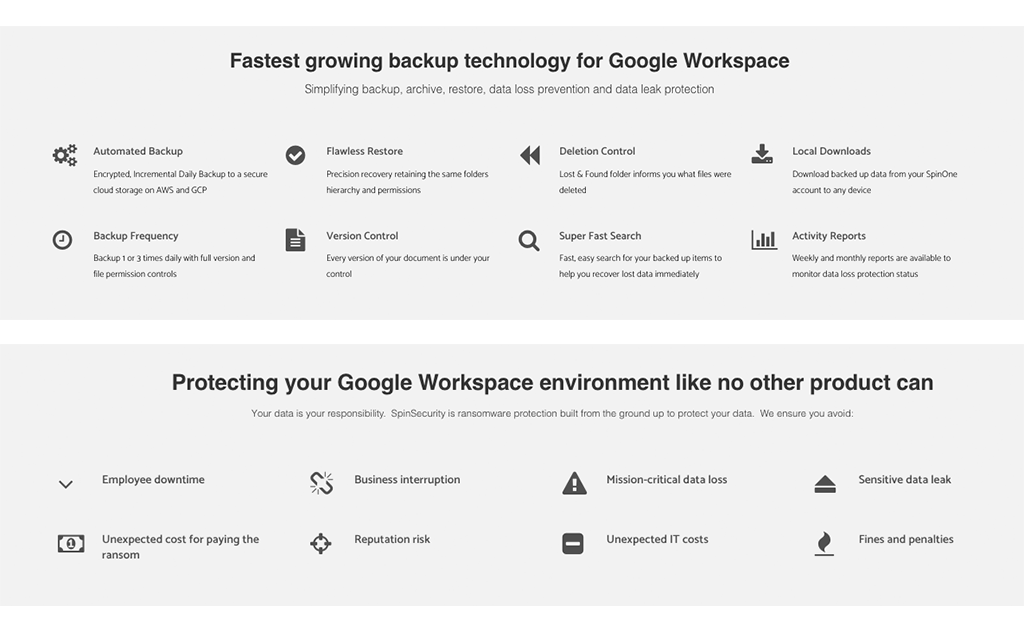Click the Local Downloads download icon
The width and height of the screenshot is (1024, 640).
tap(762, 154)
